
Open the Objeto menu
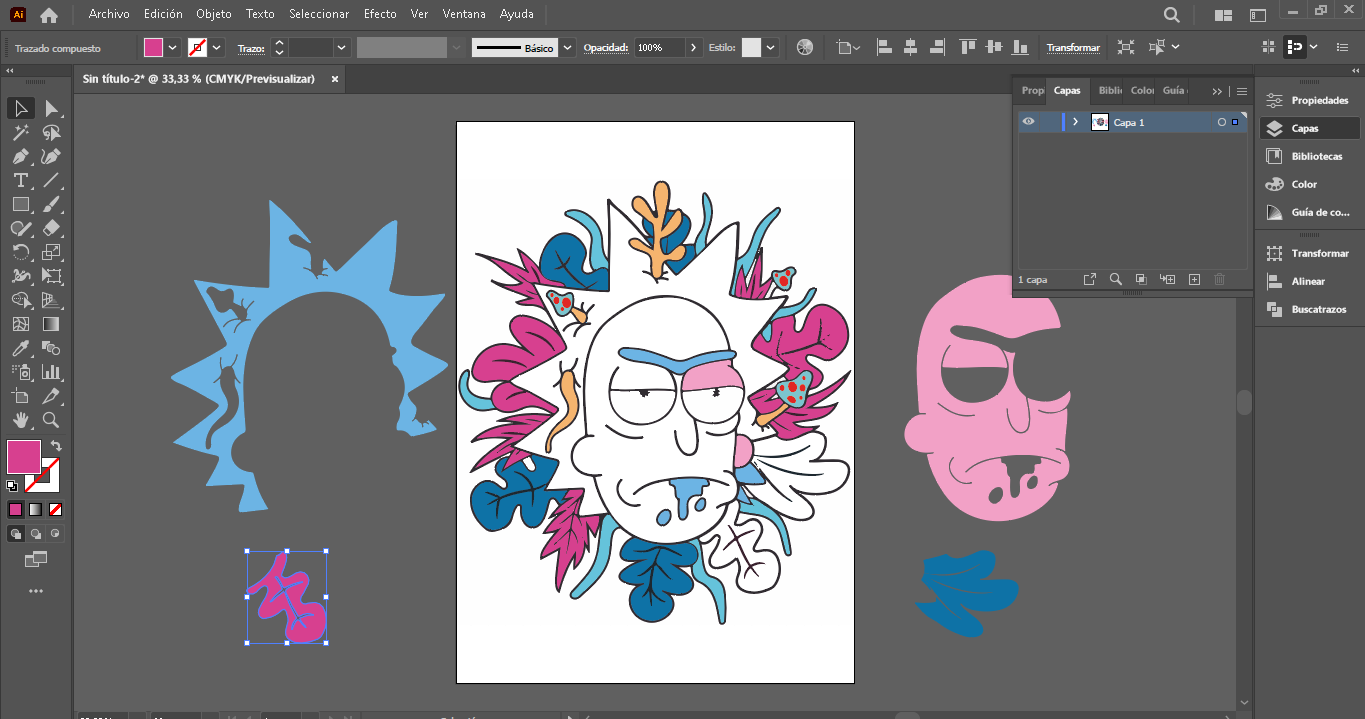(214, 14)
